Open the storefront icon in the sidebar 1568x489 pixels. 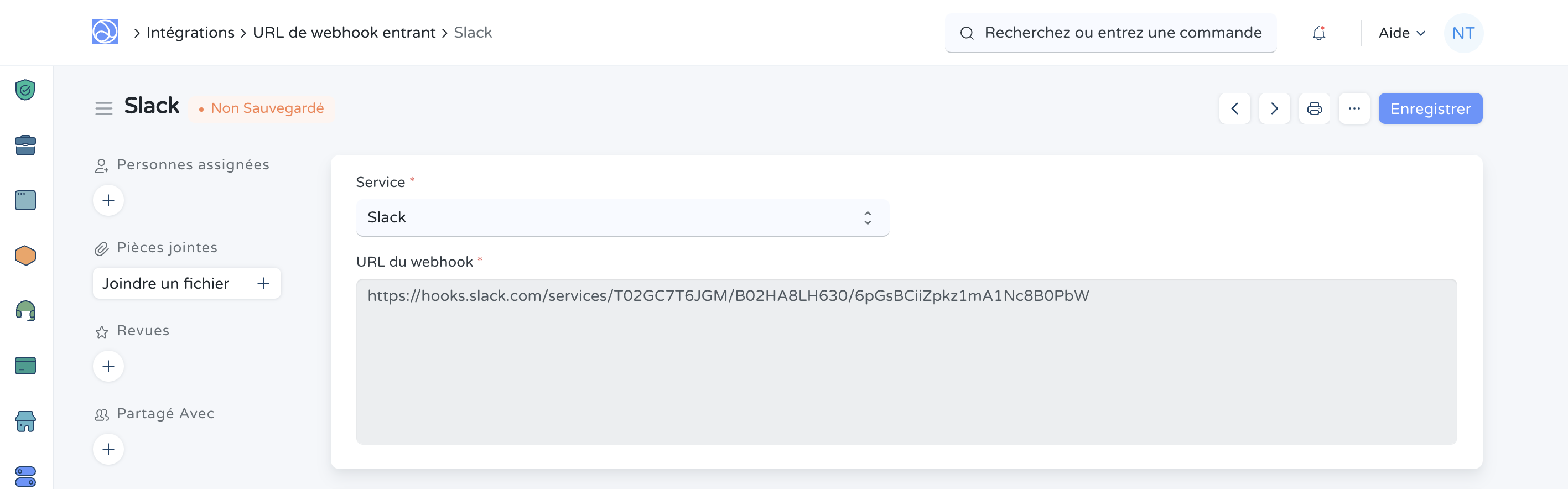point(24,421)
